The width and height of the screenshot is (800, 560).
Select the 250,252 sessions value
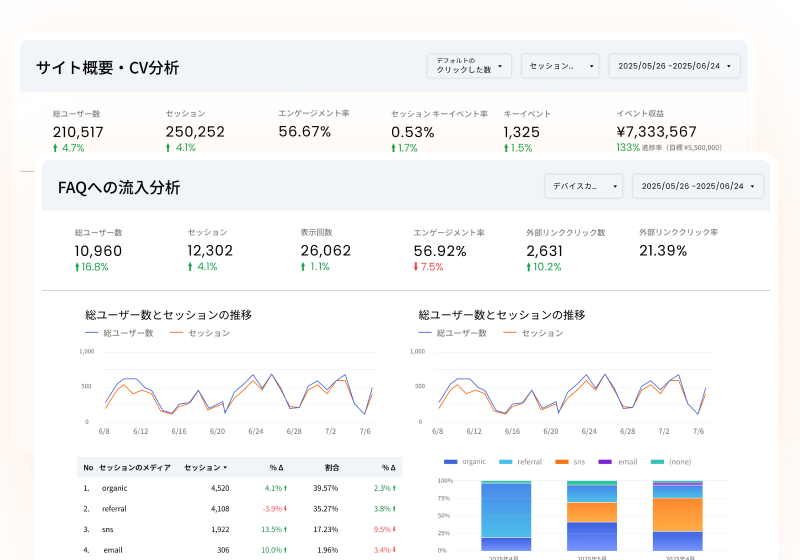(x=195, y=132)
